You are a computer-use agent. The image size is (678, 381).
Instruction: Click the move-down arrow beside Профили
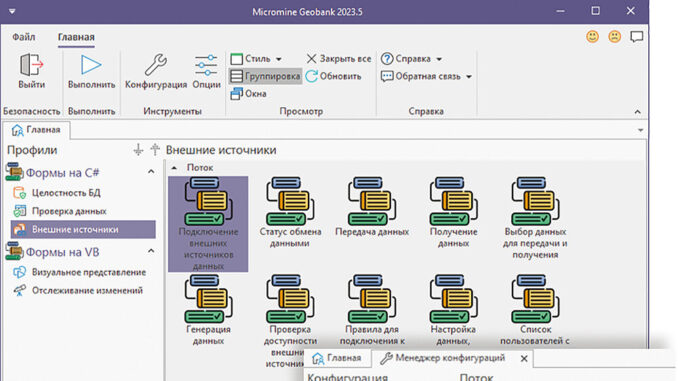[x=138, y=150]
